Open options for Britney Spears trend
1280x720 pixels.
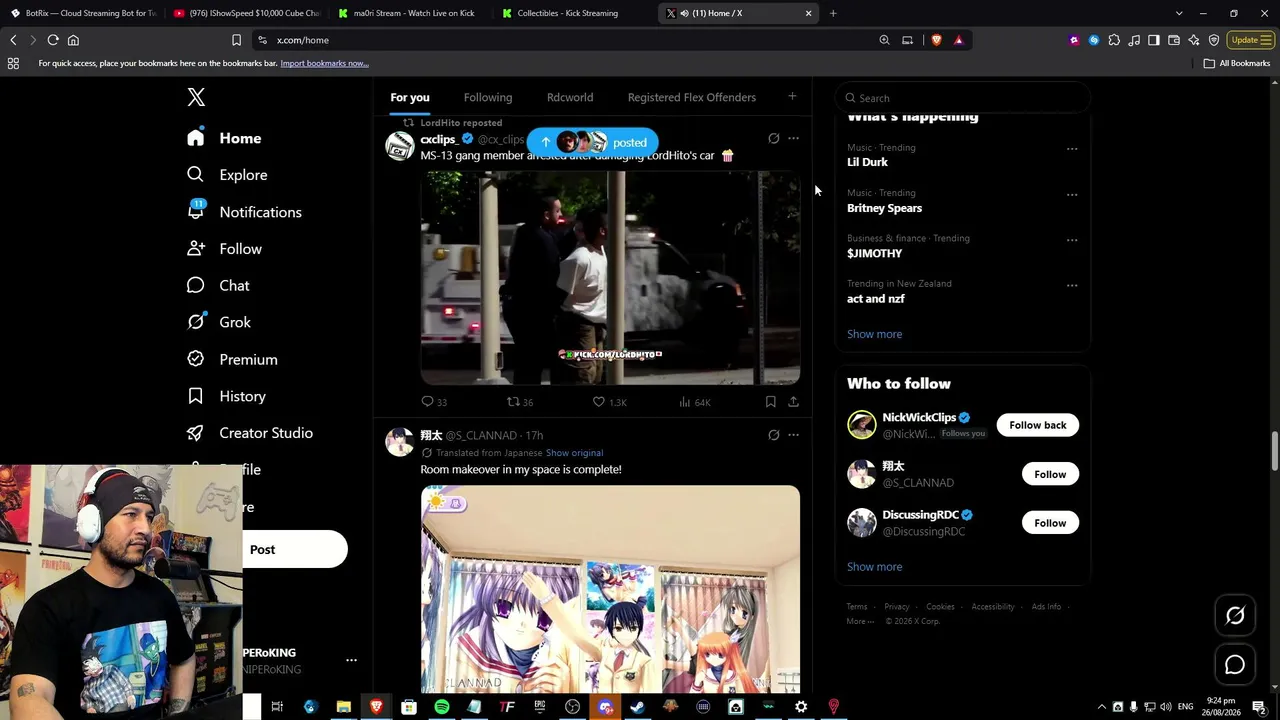1072,195
